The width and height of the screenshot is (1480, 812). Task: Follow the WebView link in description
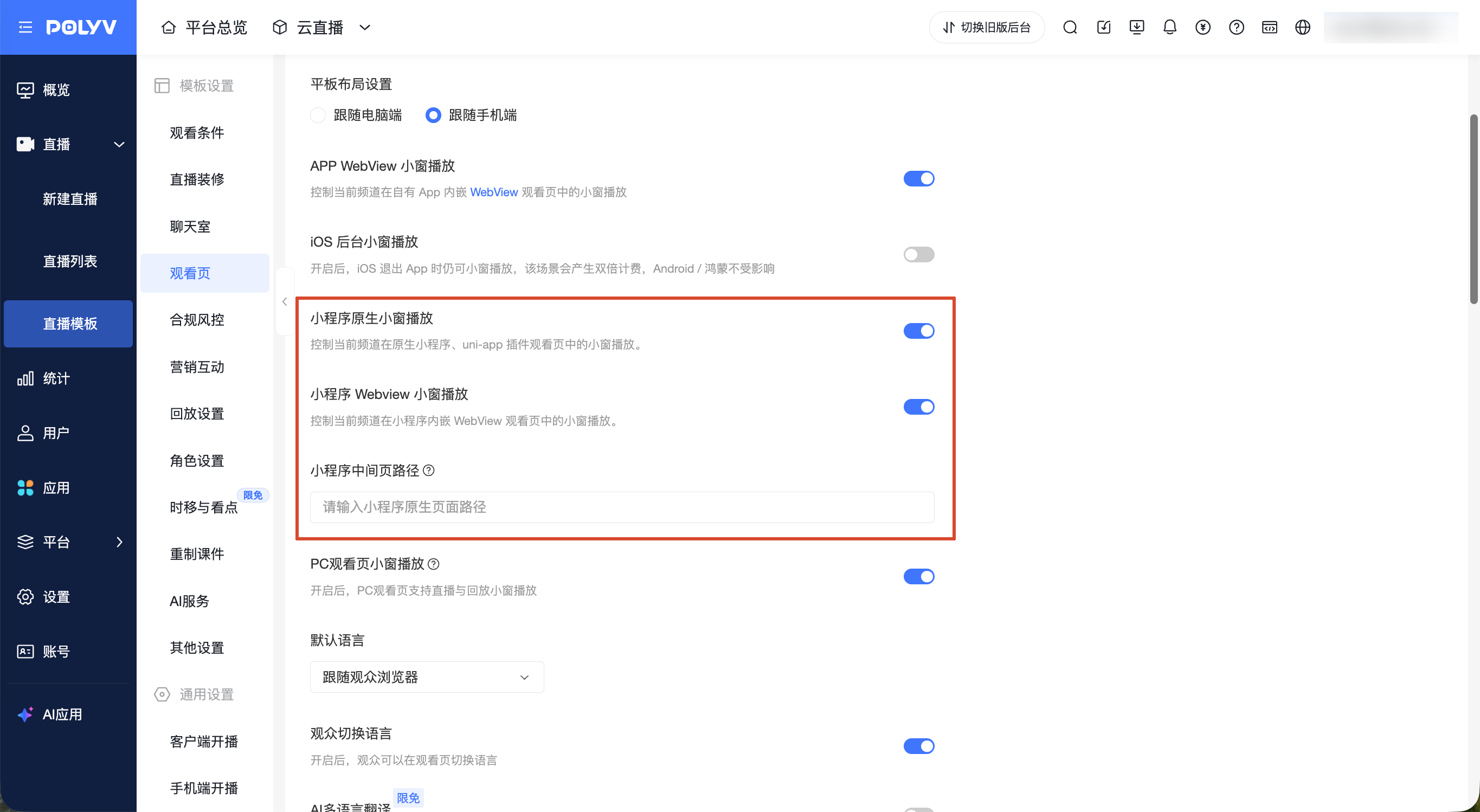[x=494, y=192]
